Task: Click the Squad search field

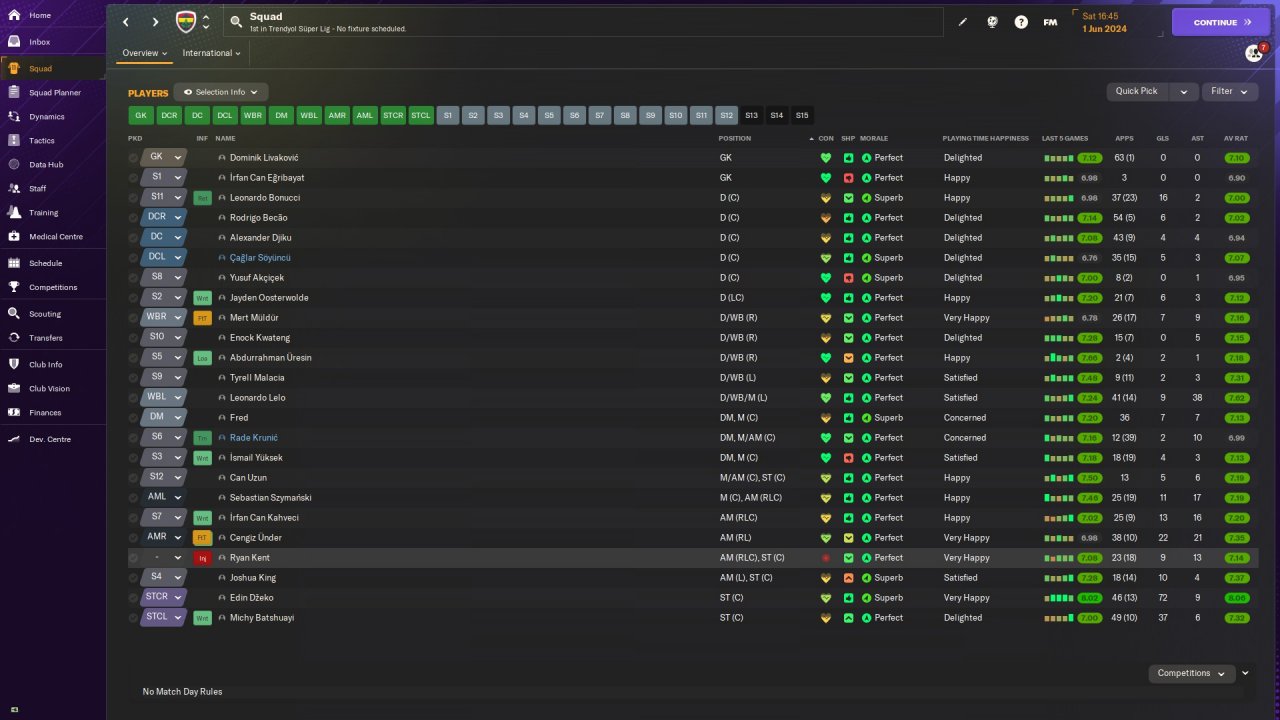Action: click(584, 22)
